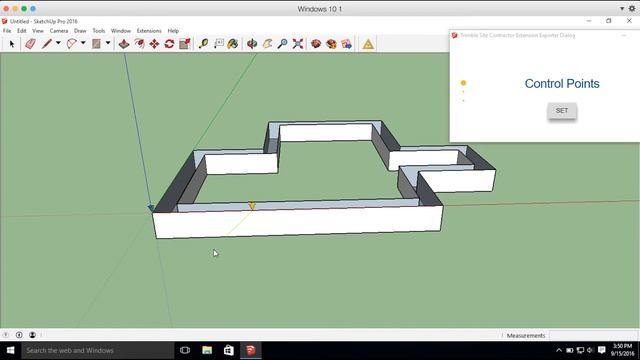640x360 pixels.
Task: Select the arrow Select tool
Action: [x=12, y=44]
